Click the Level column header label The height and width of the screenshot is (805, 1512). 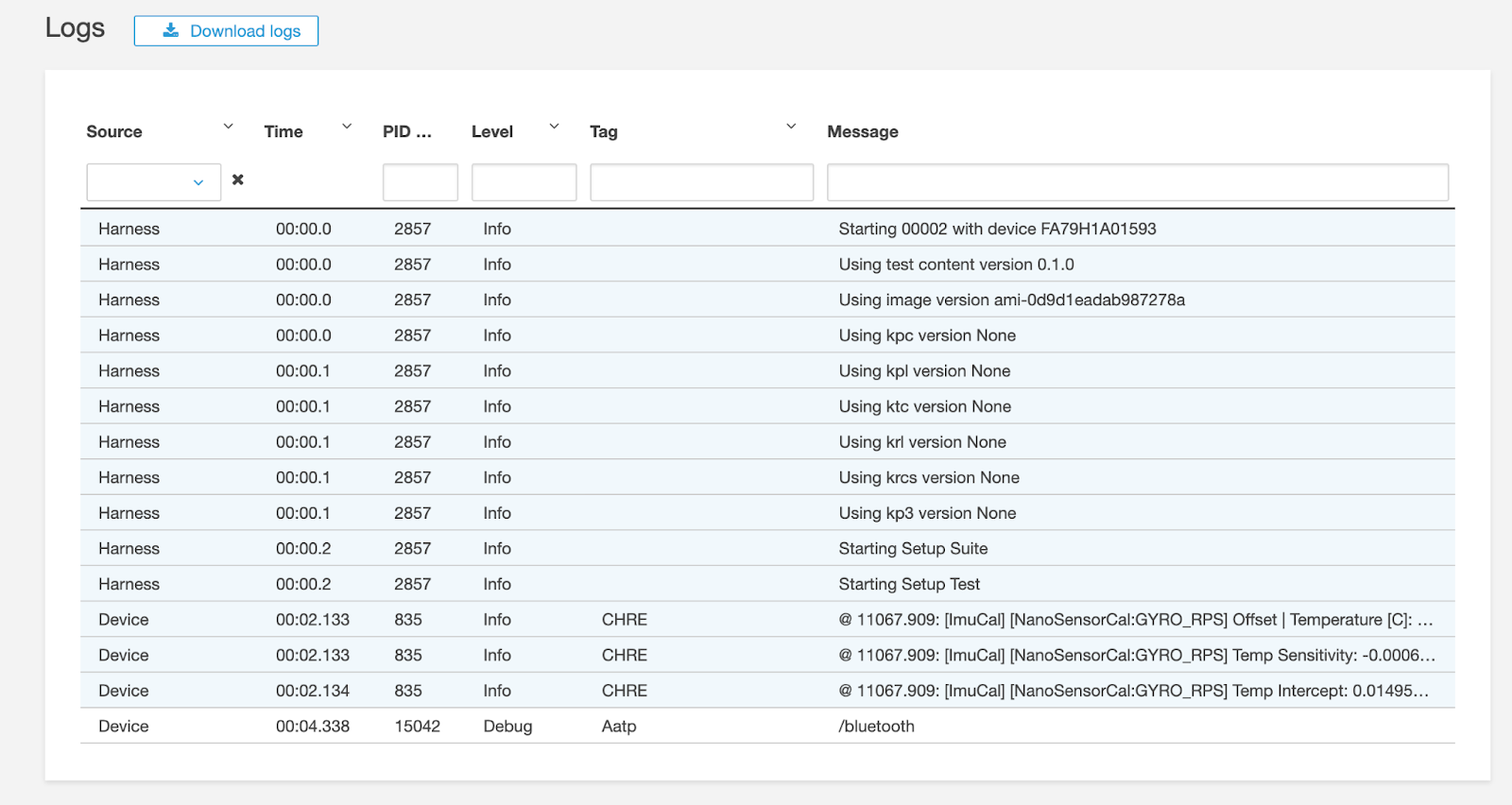[x=492, y=132]
